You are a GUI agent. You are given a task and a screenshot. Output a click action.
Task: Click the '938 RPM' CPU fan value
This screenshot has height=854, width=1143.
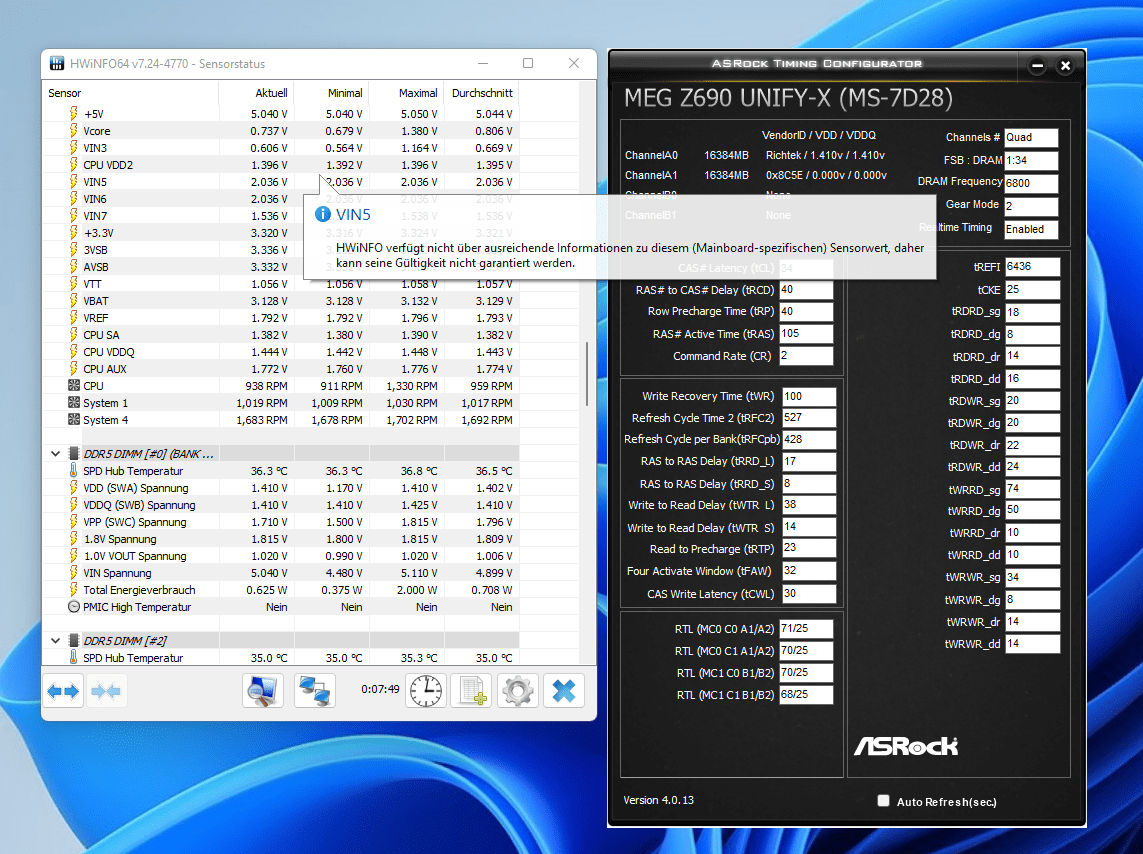point(266,385)
